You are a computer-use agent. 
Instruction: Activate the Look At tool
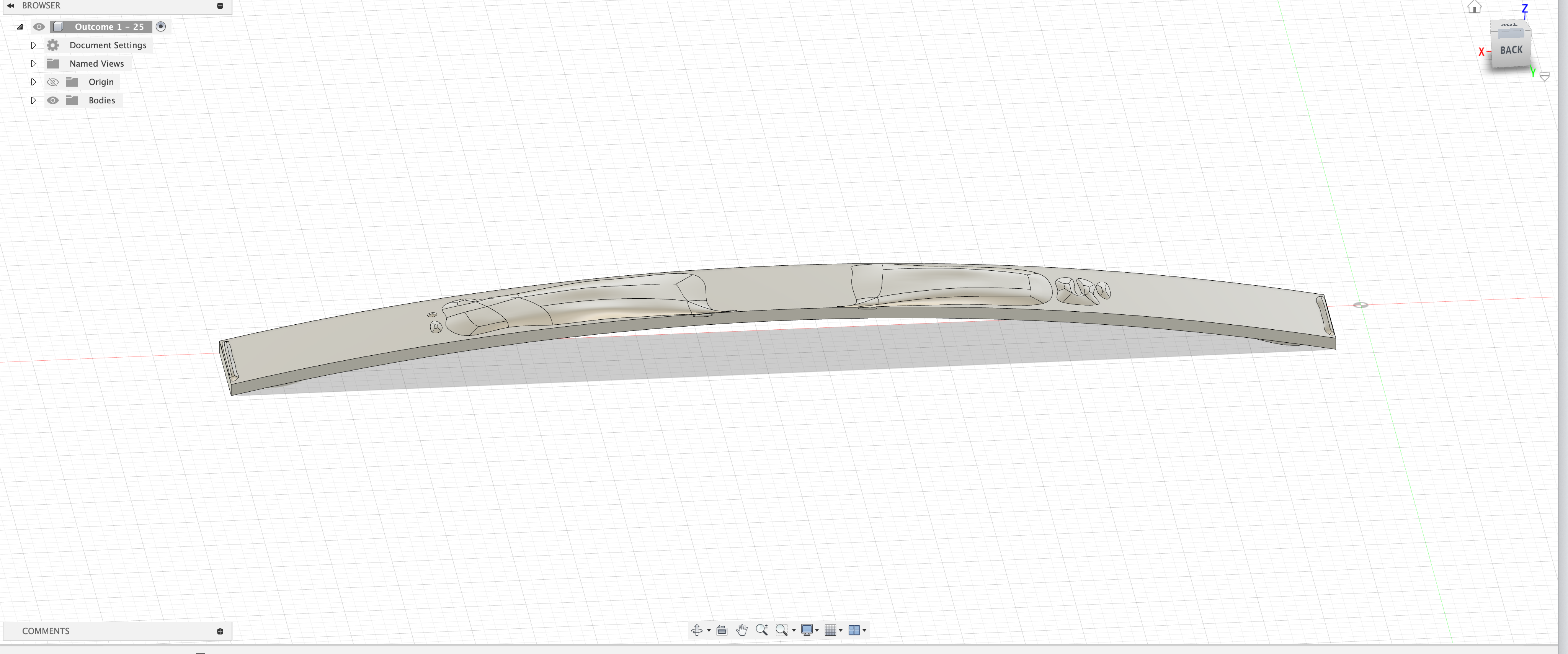point(722,630)
